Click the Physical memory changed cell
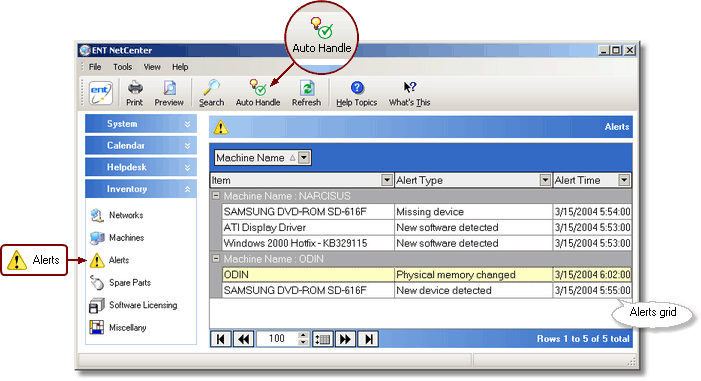Image resolution: width=701 pixels, height=381 pixels. pos(473,275)
